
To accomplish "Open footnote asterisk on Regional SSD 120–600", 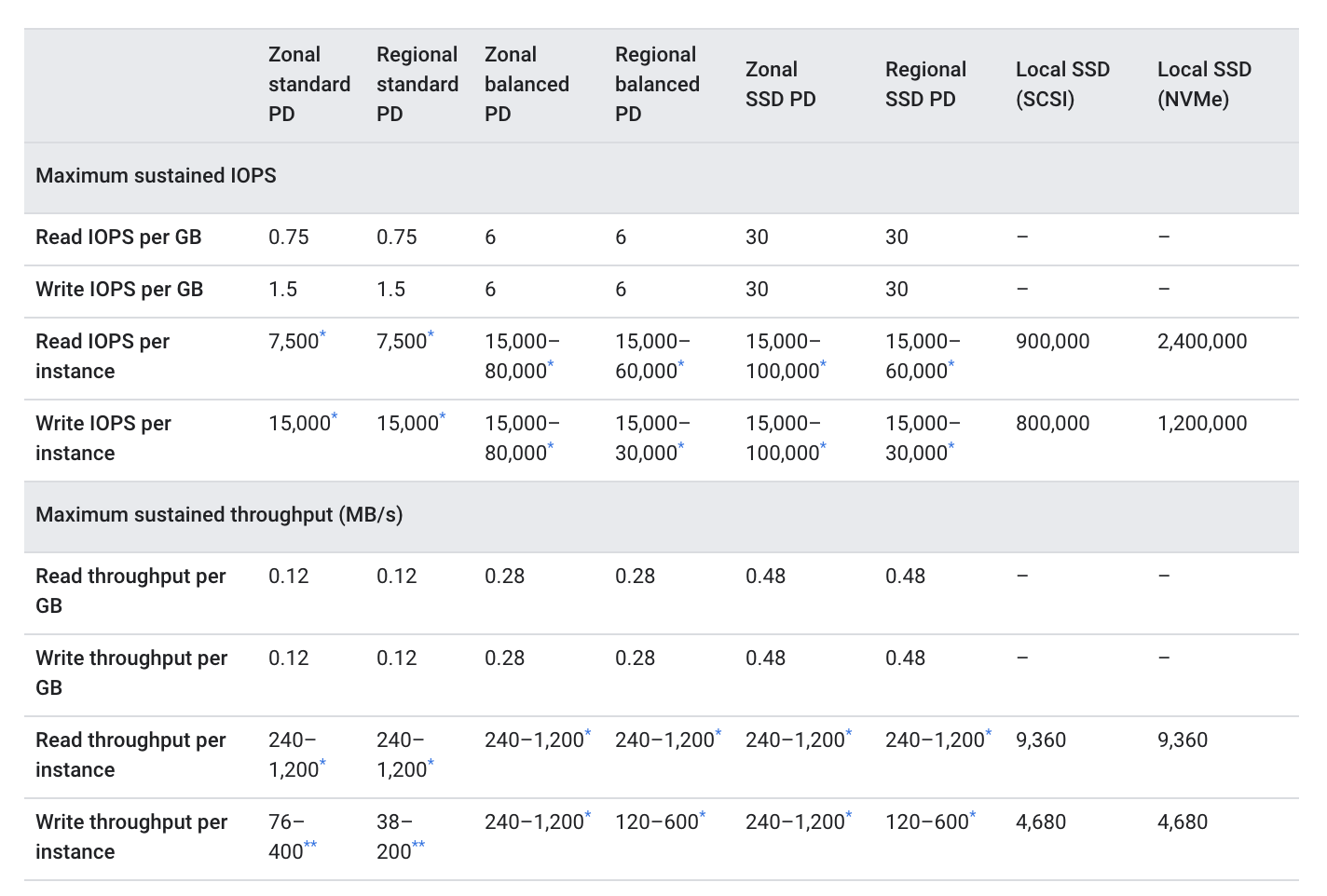I will (973, 815).
